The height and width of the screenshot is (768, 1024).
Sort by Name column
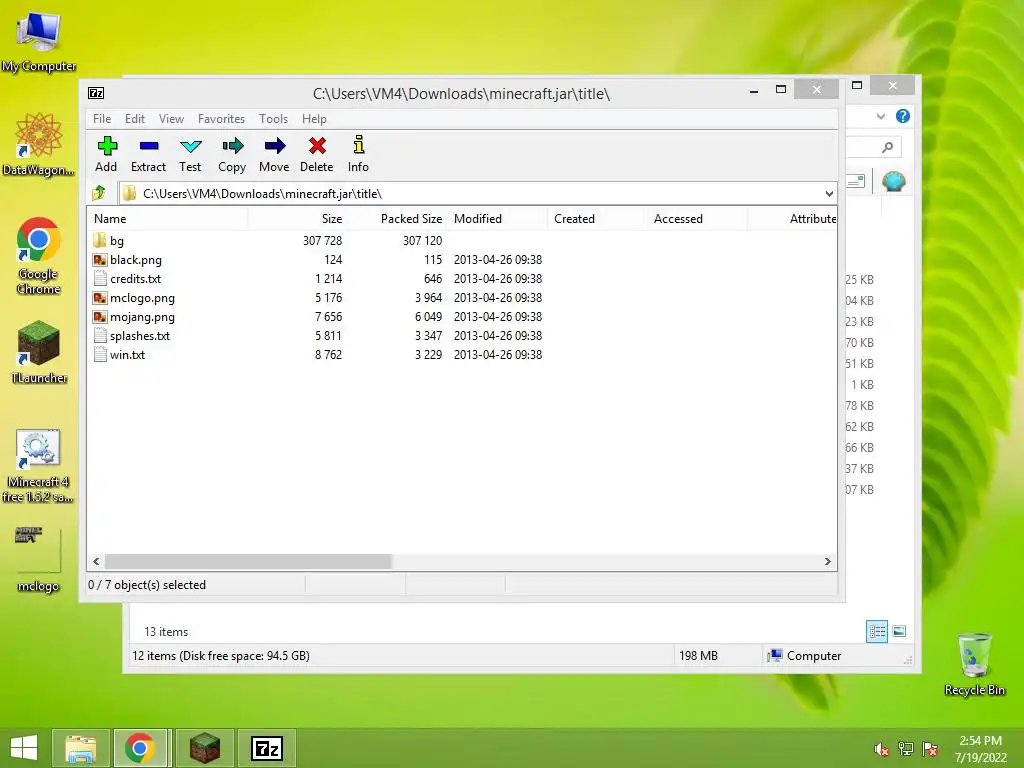pyautogui.click(x=168, y=219)
